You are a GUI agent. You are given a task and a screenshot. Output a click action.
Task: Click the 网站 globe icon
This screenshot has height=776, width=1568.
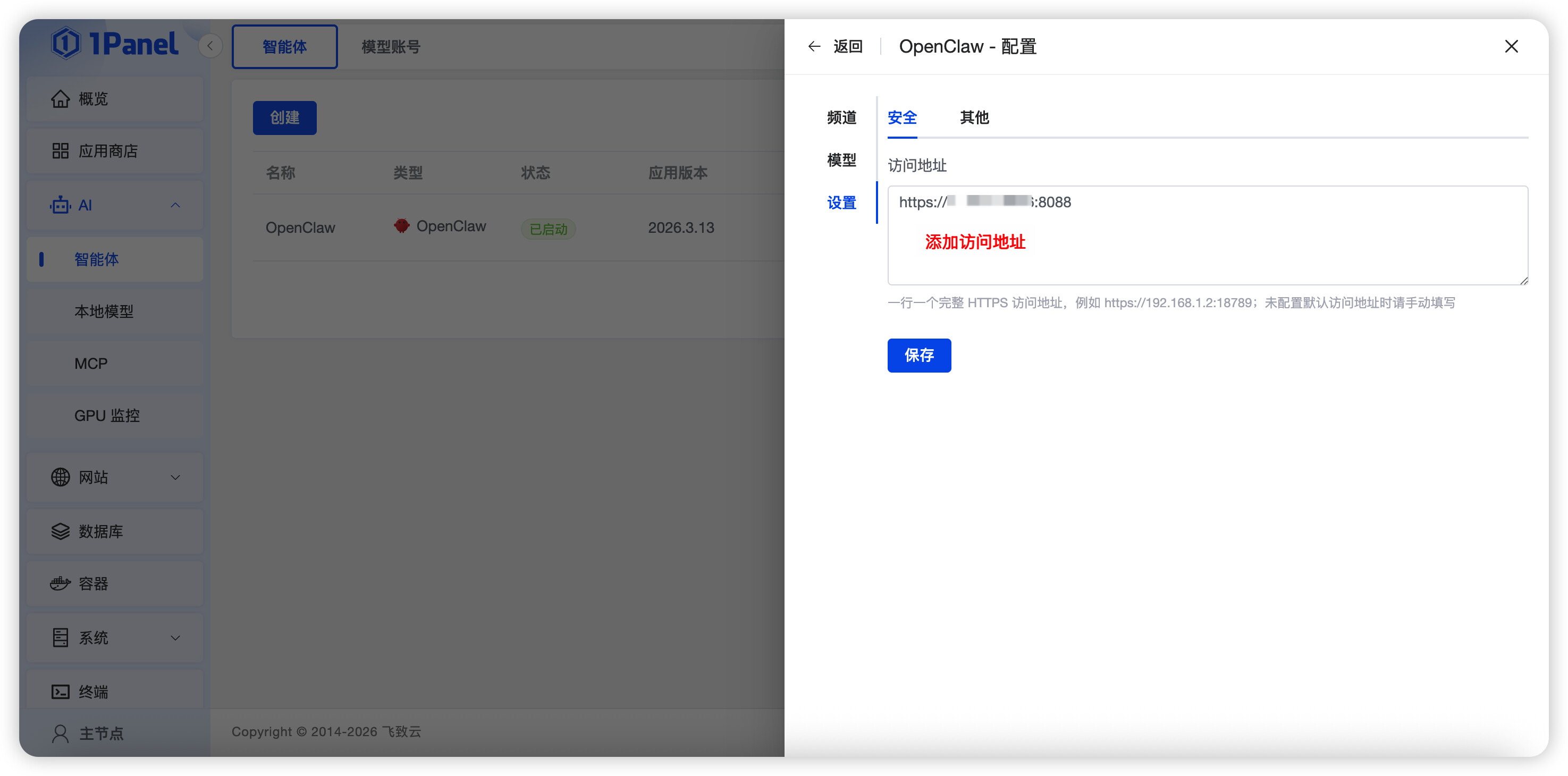[60, 477]
